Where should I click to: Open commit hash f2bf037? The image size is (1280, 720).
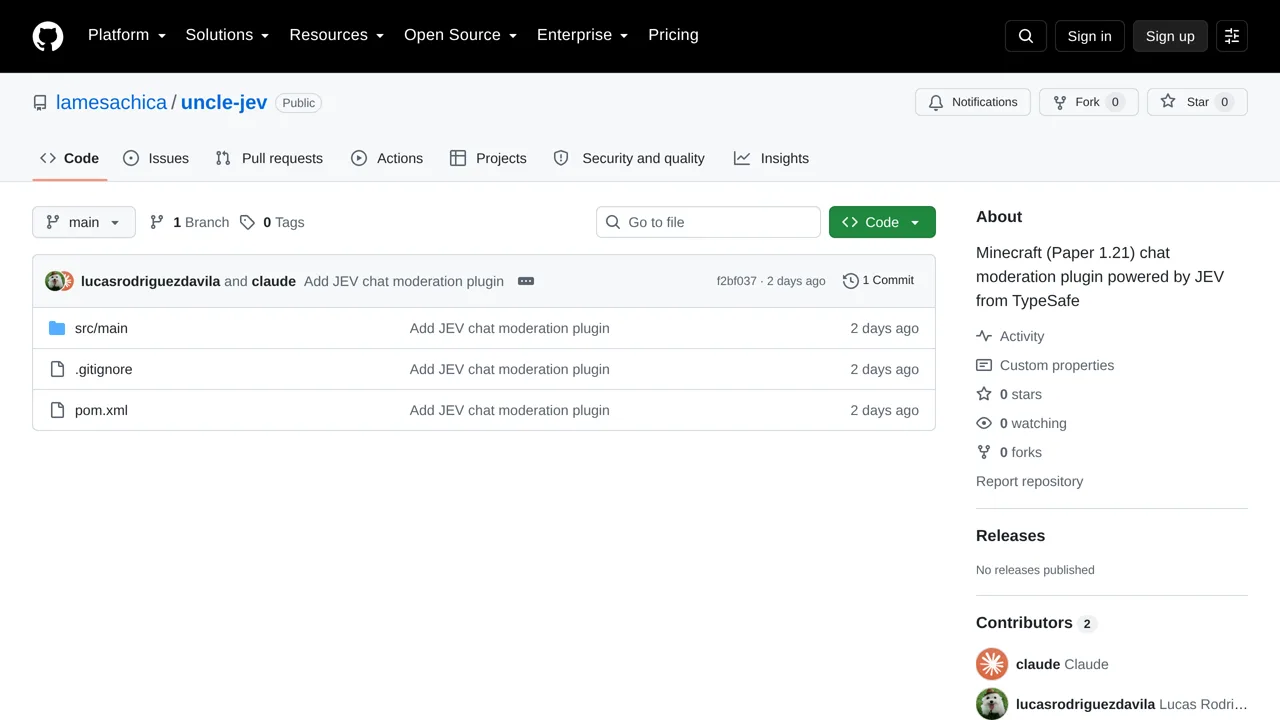(x=737, y=281)
